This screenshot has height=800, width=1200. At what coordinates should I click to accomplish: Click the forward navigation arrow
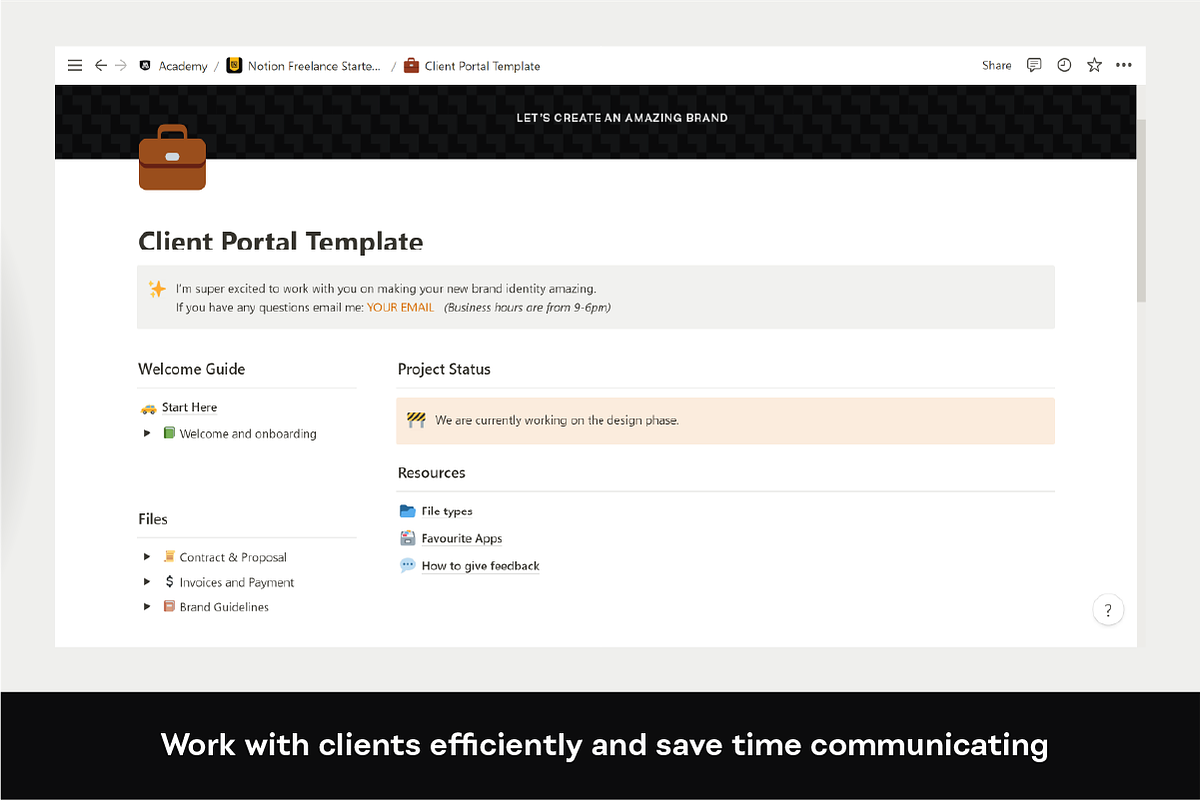(121, 66)
